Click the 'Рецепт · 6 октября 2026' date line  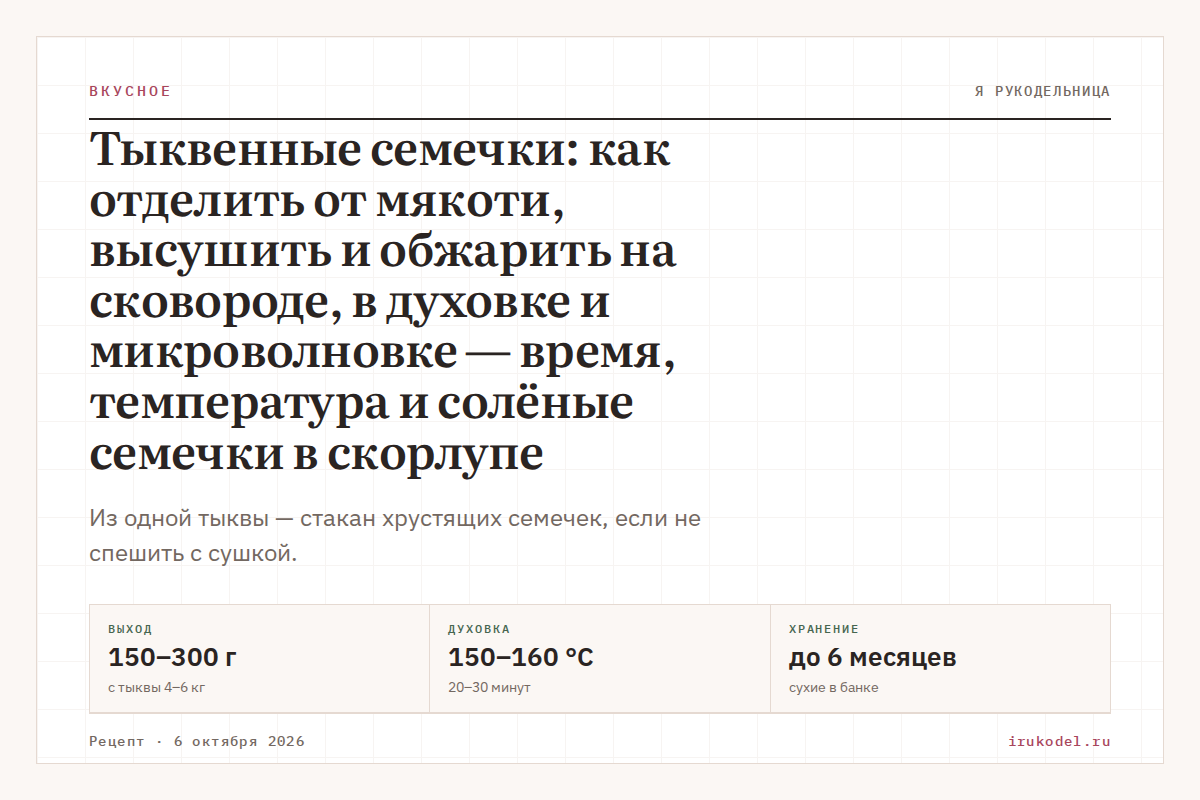[x=197, y=741]
